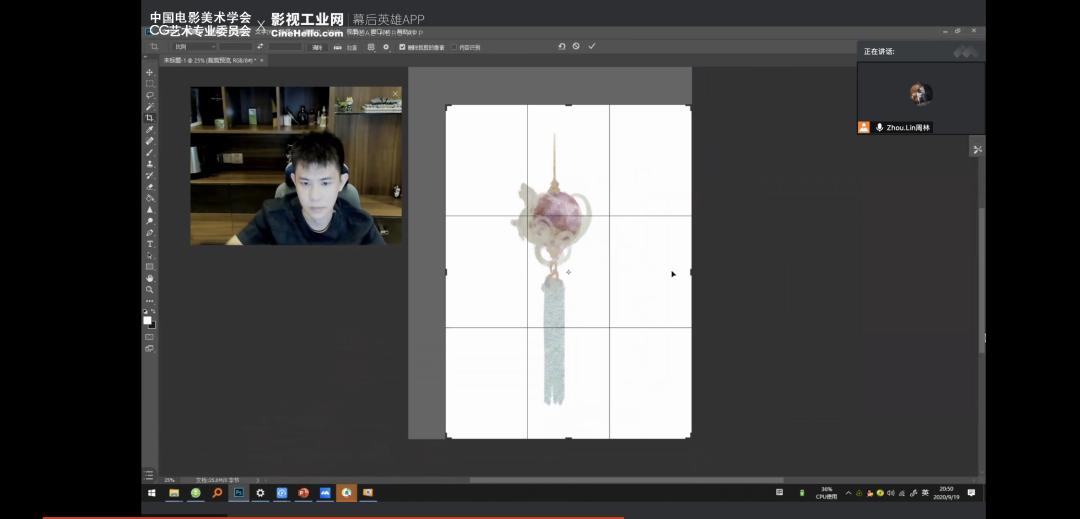Commit the crop with the checkmark
The image size is (1080, 519).
point(592,46)
